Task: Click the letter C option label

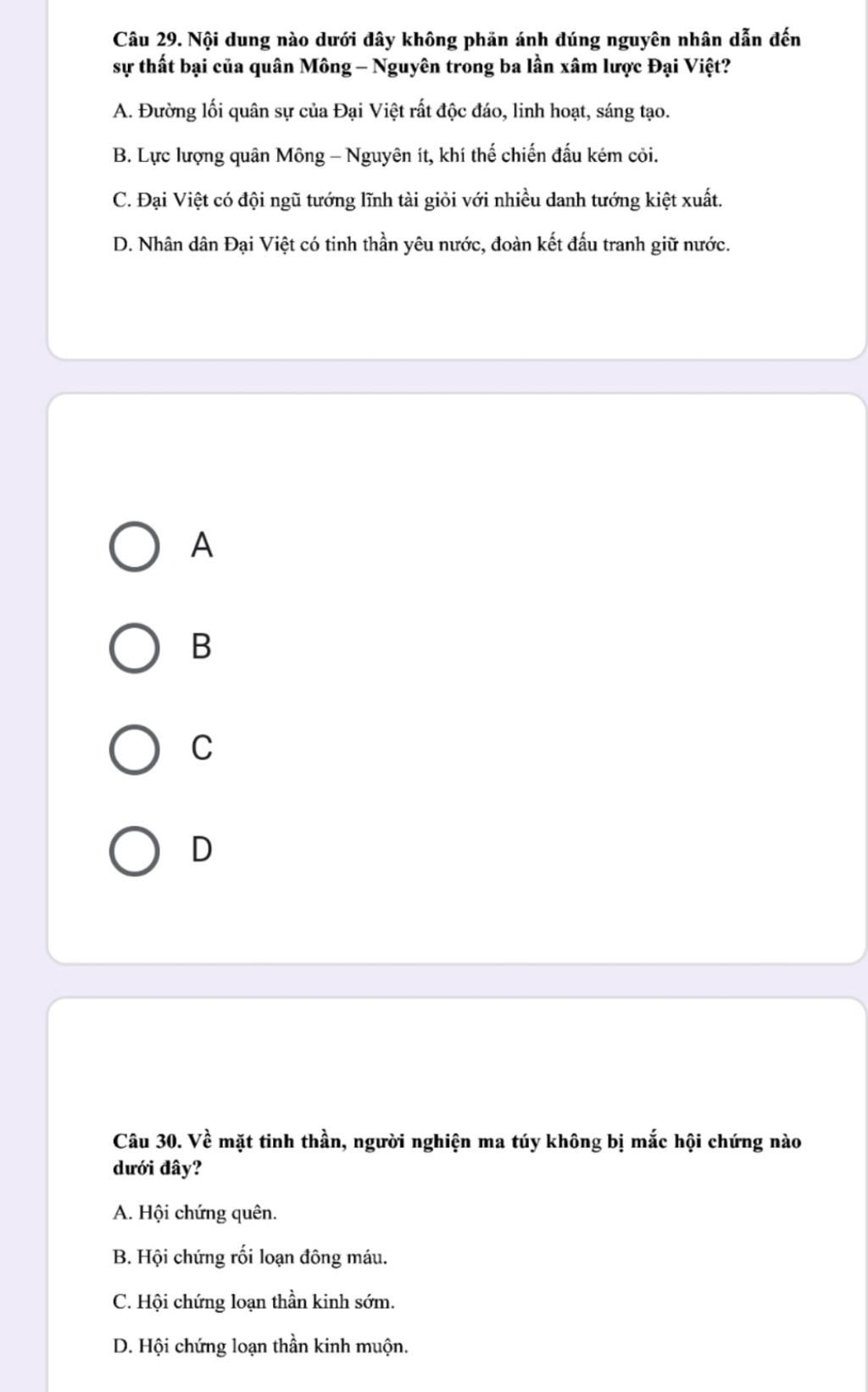Action: click(x=202, y=748)
